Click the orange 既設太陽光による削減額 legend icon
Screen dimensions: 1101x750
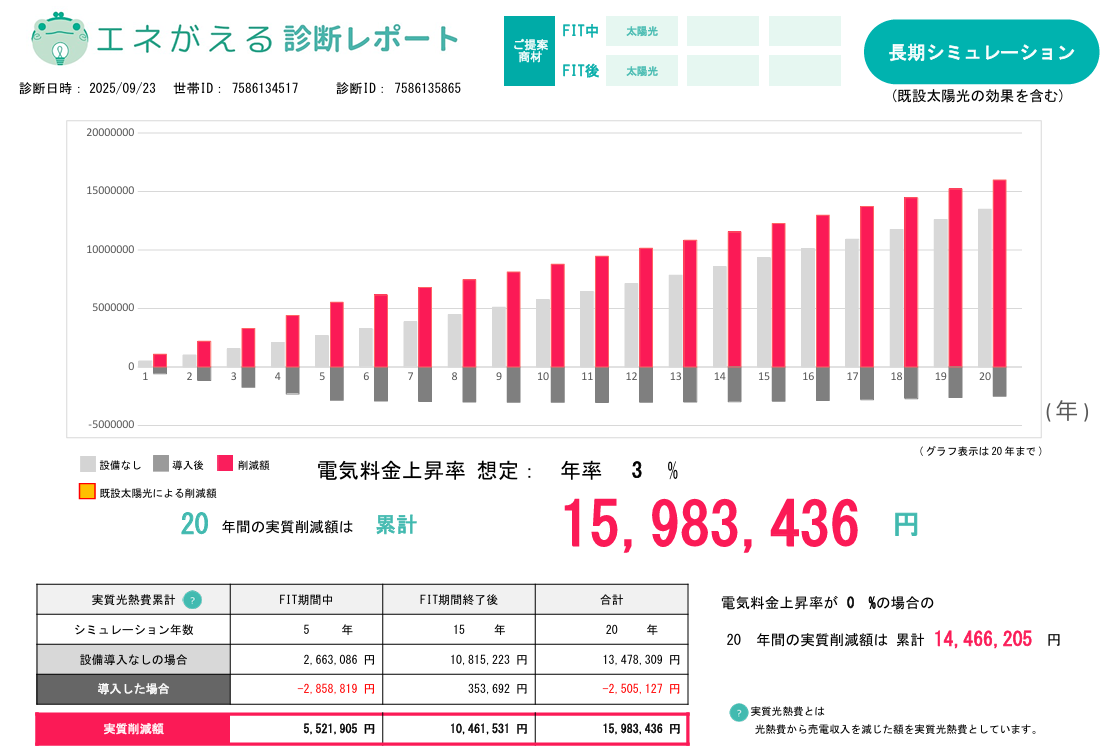point(88,492)
